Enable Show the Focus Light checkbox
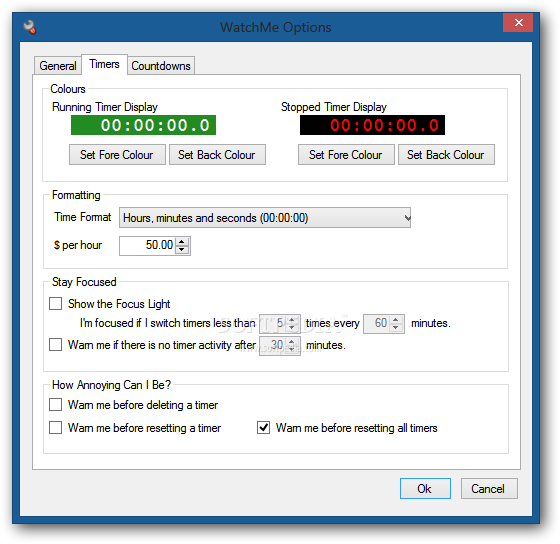560x544 pixels. pos(55,304)
